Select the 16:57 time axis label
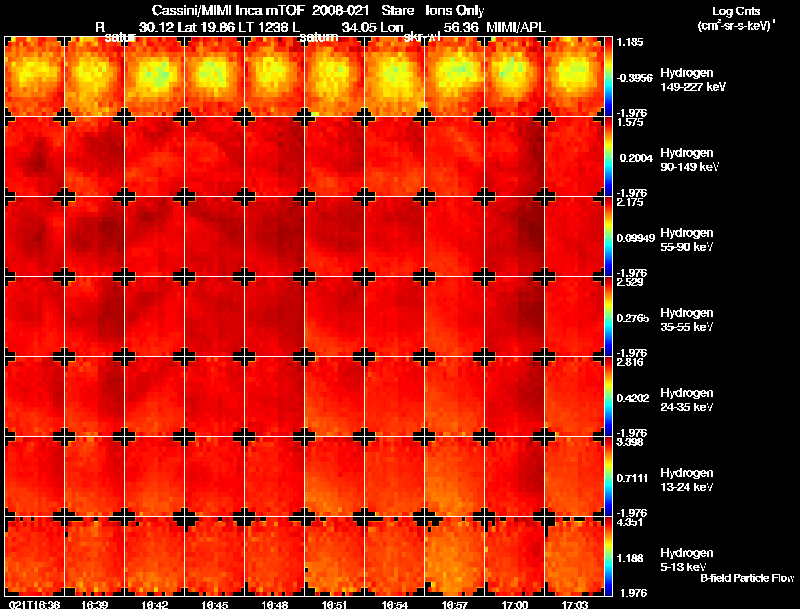Image resolution: width=800 pixels, height=609 pixels. point(455,604)
